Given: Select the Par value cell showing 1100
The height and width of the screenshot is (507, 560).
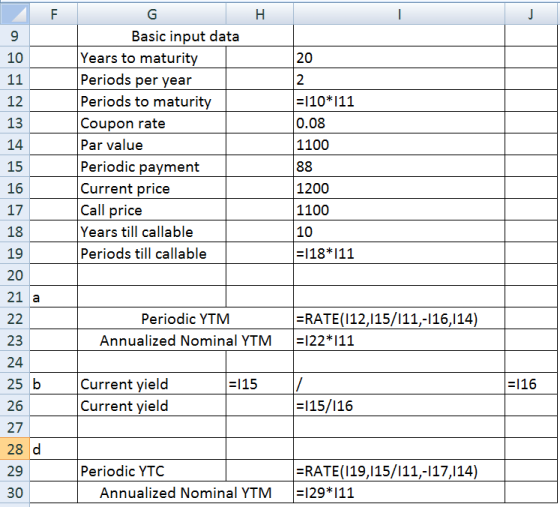Looking at the screenshot, I should pos(399,145).
